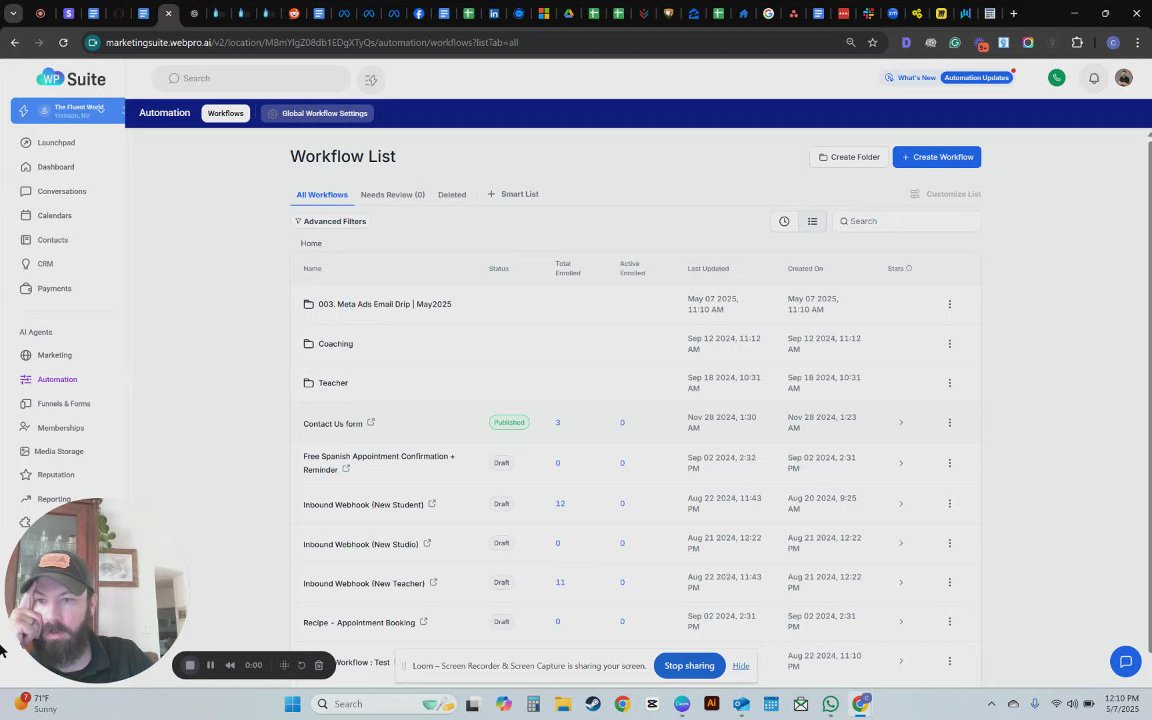Open total enrolled count 12 for New Student

coord(561,504)
